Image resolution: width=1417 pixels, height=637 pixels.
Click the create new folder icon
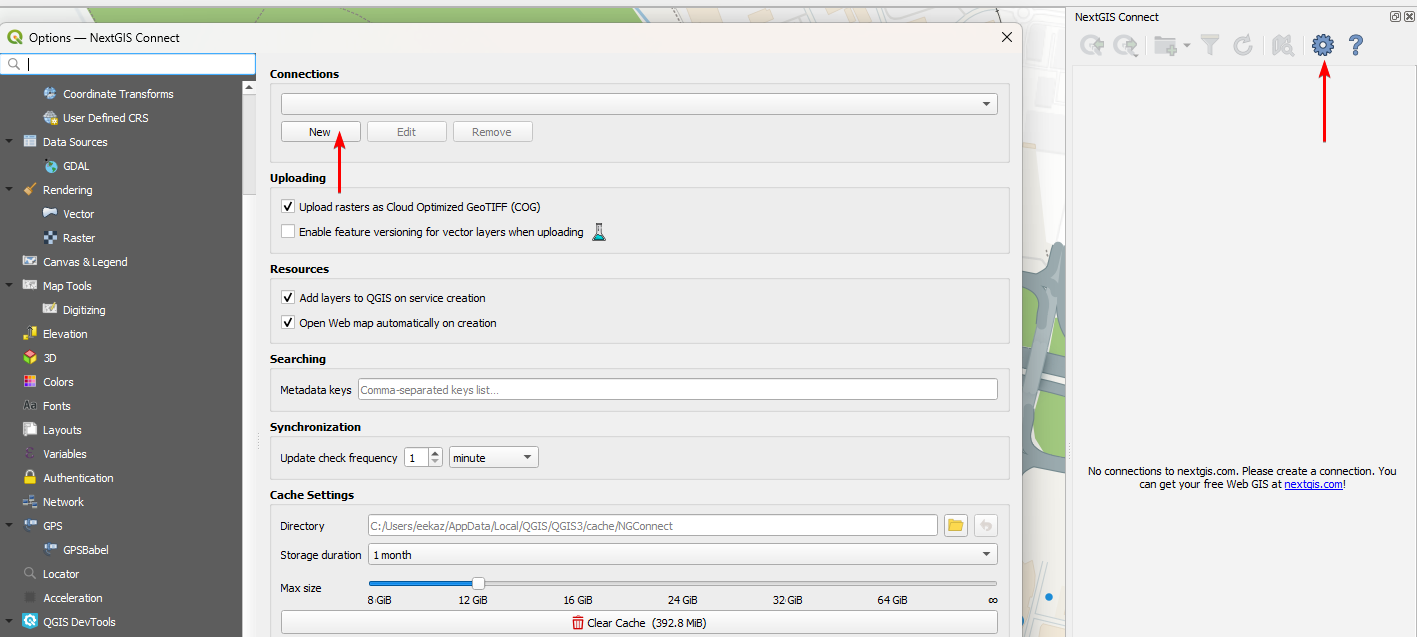click(1166, 45)
